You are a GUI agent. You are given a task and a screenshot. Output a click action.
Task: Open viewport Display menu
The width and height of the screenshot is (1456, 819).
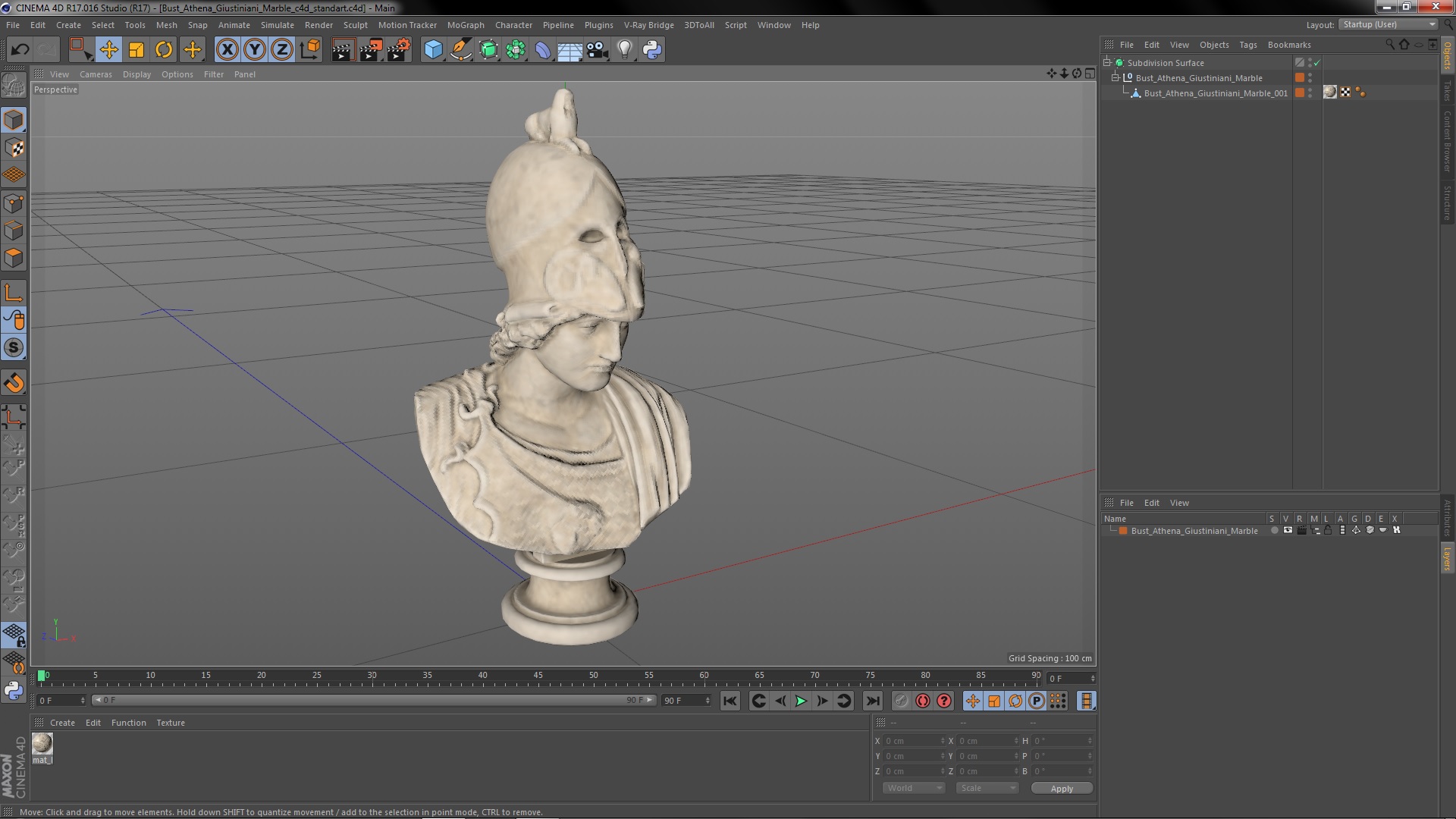click(x=136, y=74)
